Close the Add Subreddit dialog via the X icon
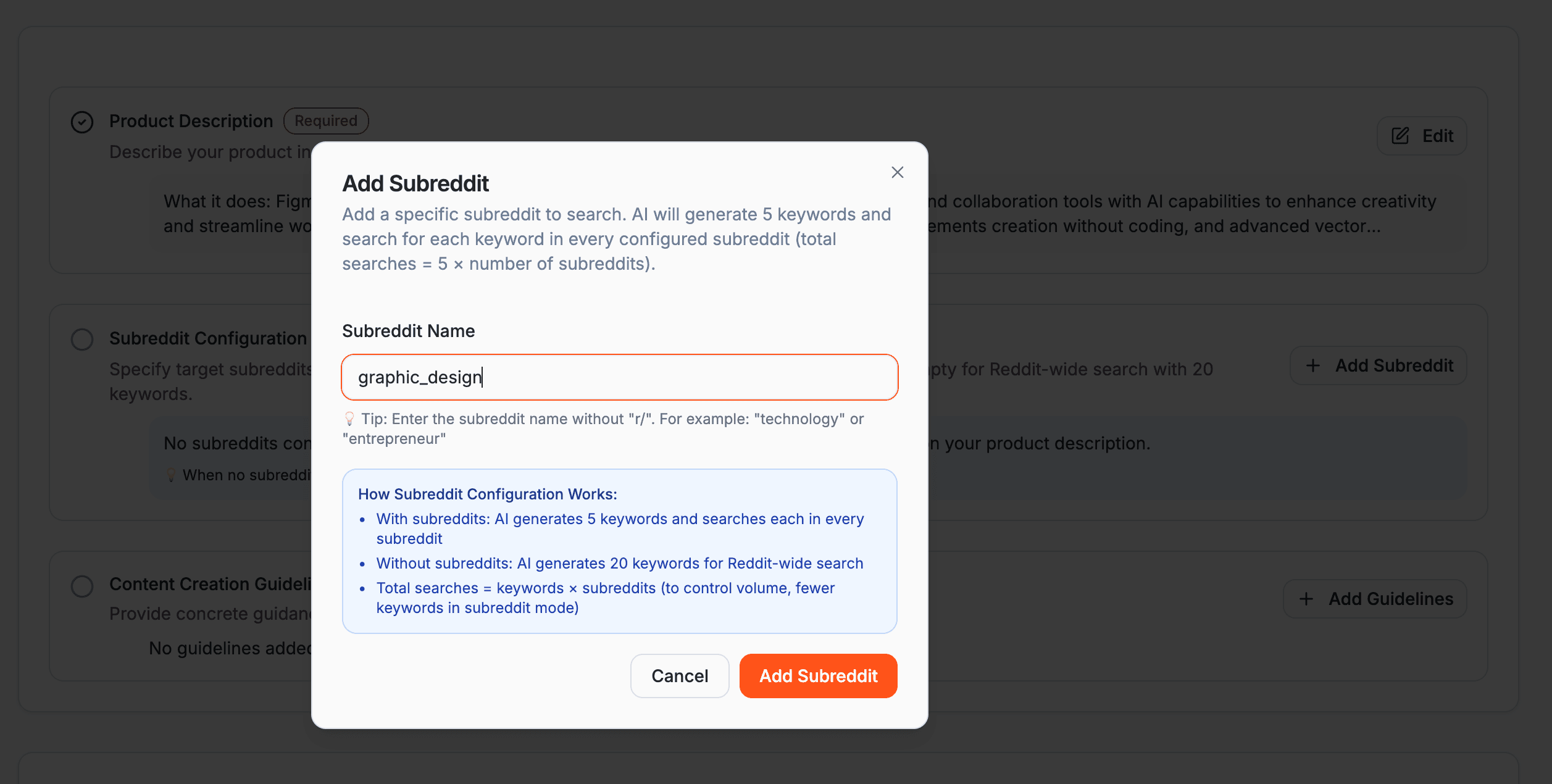 (897, 172)
